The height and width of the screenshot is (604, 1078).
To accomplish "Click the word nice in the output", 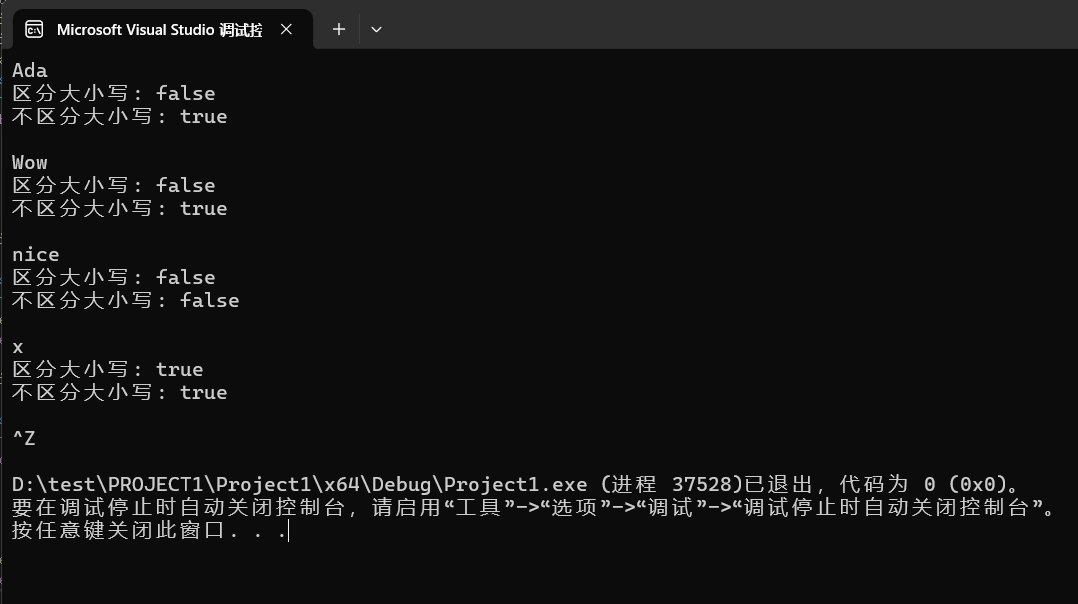I will pyautogui.click(x=36, y=255).
